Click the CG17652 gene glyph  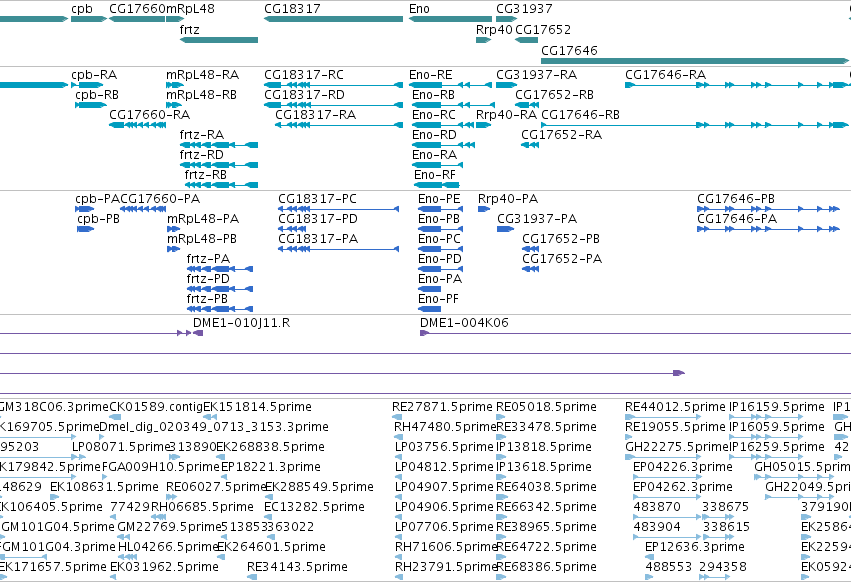pos(526,40)
